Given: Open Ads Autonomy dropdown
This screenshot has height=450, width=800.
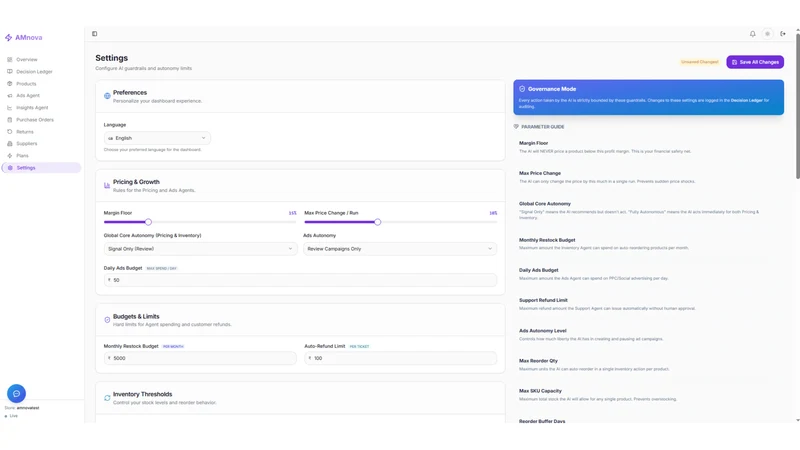Looking at the screenshot, I should pyautogui.click(x=400, y=248).
